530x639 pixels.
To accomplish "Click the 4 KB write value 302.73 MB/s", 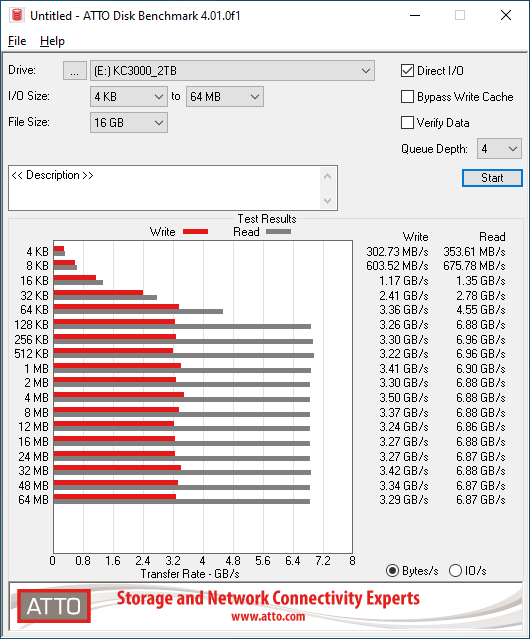I will pyautogui.click(x=397, y=252).
